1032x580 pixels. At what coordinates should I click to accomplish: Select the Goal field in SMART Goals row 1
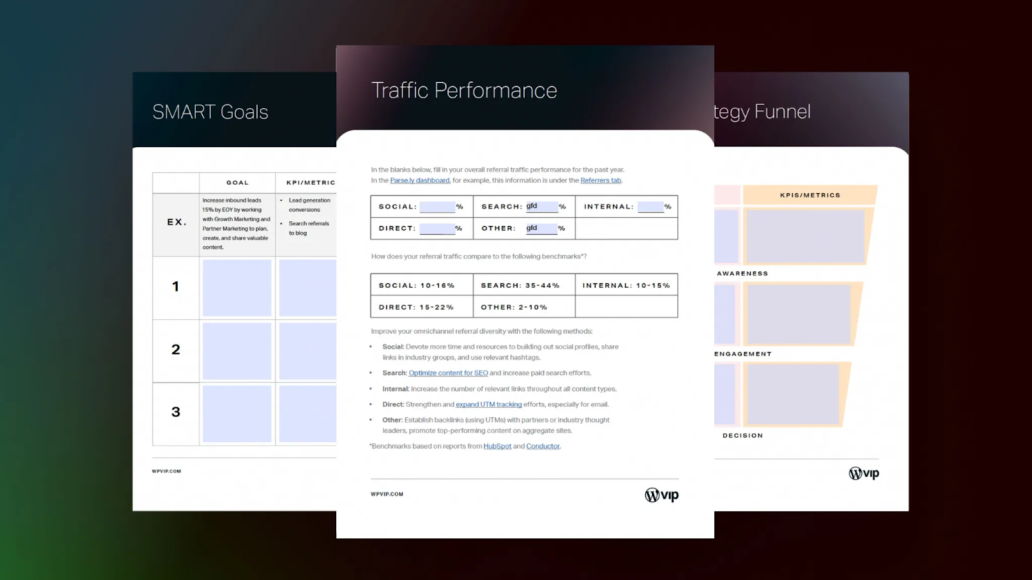[237, 288]
